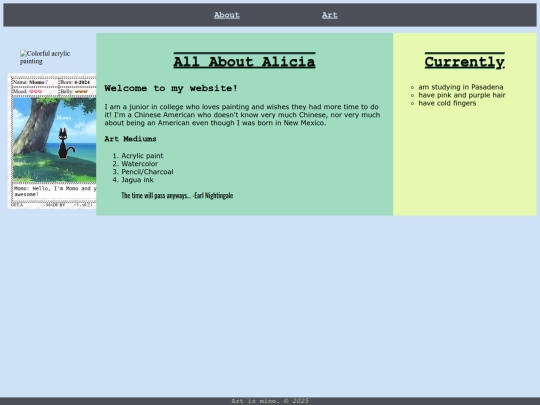
Task: Select the 'Acrylic paint' list item
Action: pyautogui.click(x=142, y=156)
